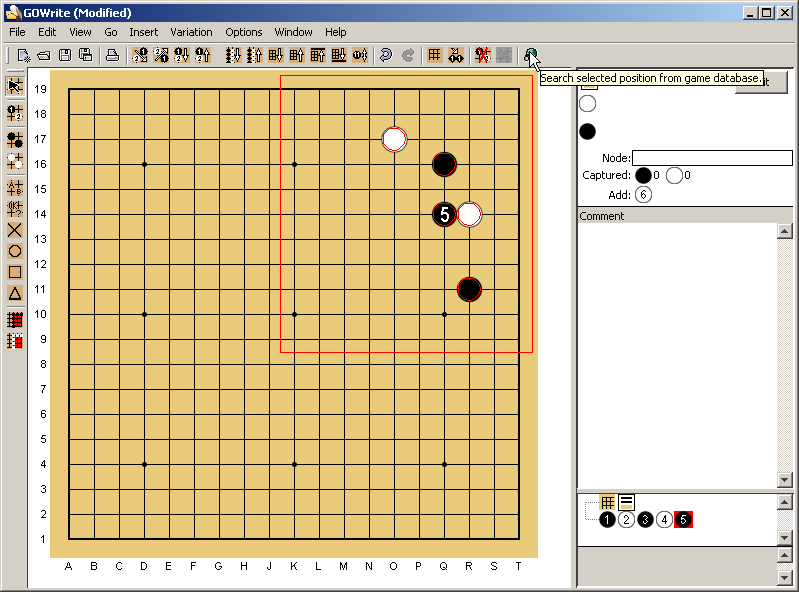Open a file with folder icon
Image resolution: width=799 pixels, height=592 pixels.
[x=44, y=55]
